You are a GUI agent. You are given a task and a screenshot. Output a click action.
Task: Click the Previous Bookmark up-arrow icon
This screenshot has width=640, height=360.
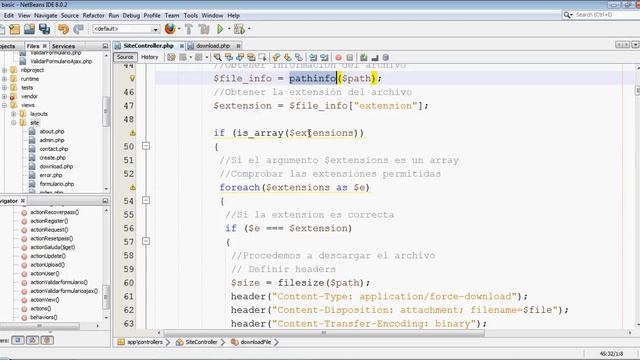pos(276,57)
